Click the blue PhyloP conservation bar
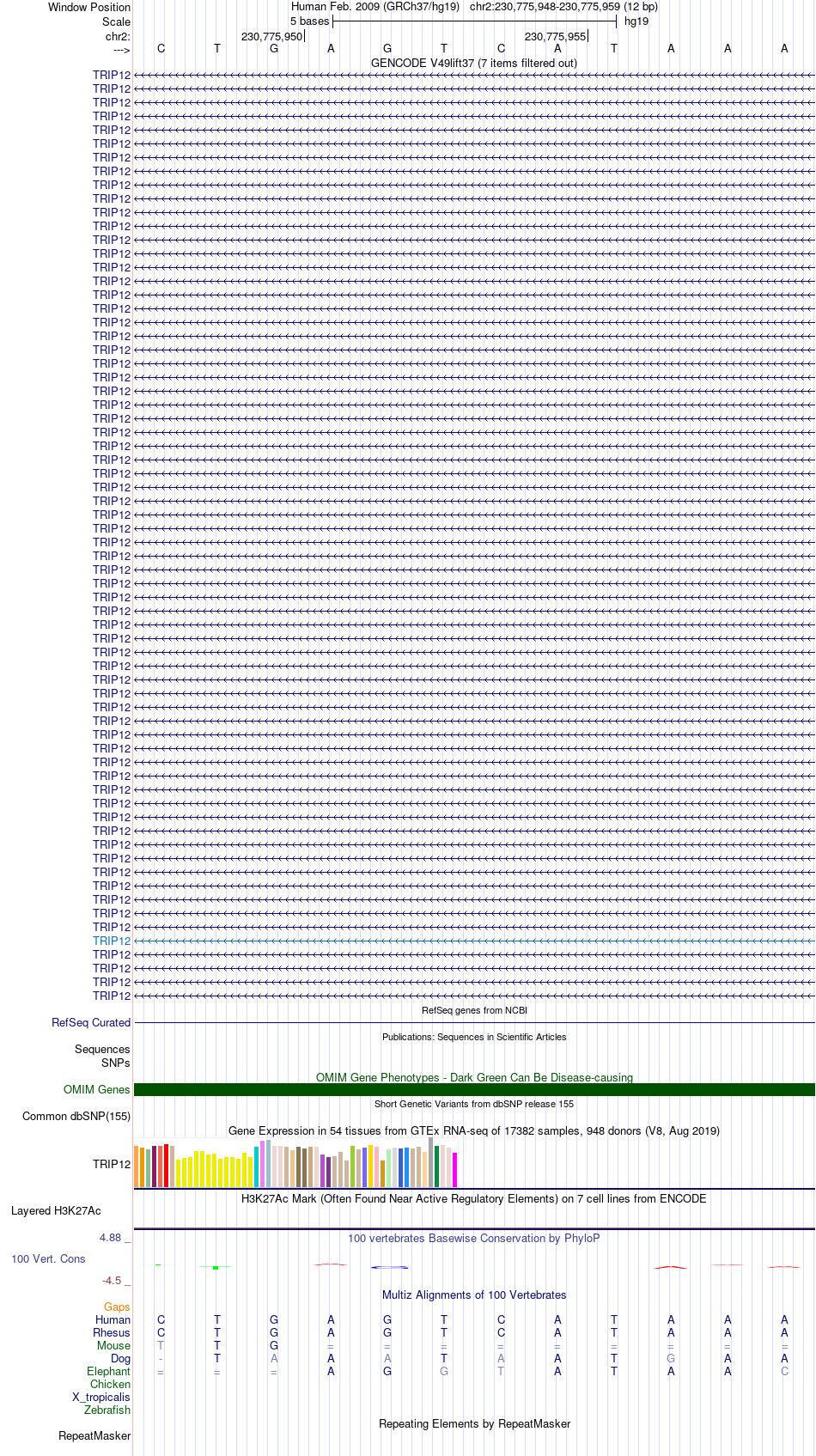This screenshot has width=816, height=1456. click(389, 1267)
